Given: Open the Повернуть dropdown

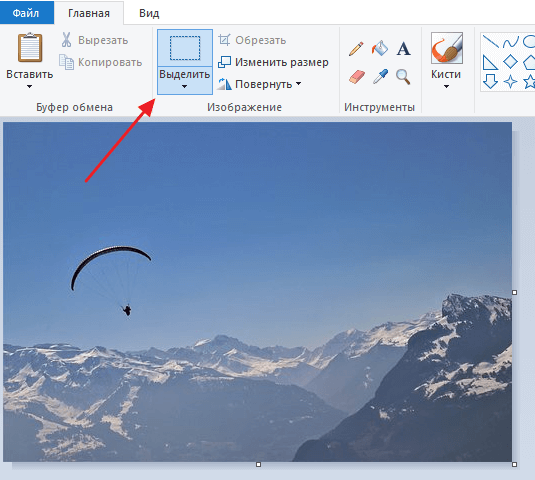Looking at the screenshot, I should [260, 84].
